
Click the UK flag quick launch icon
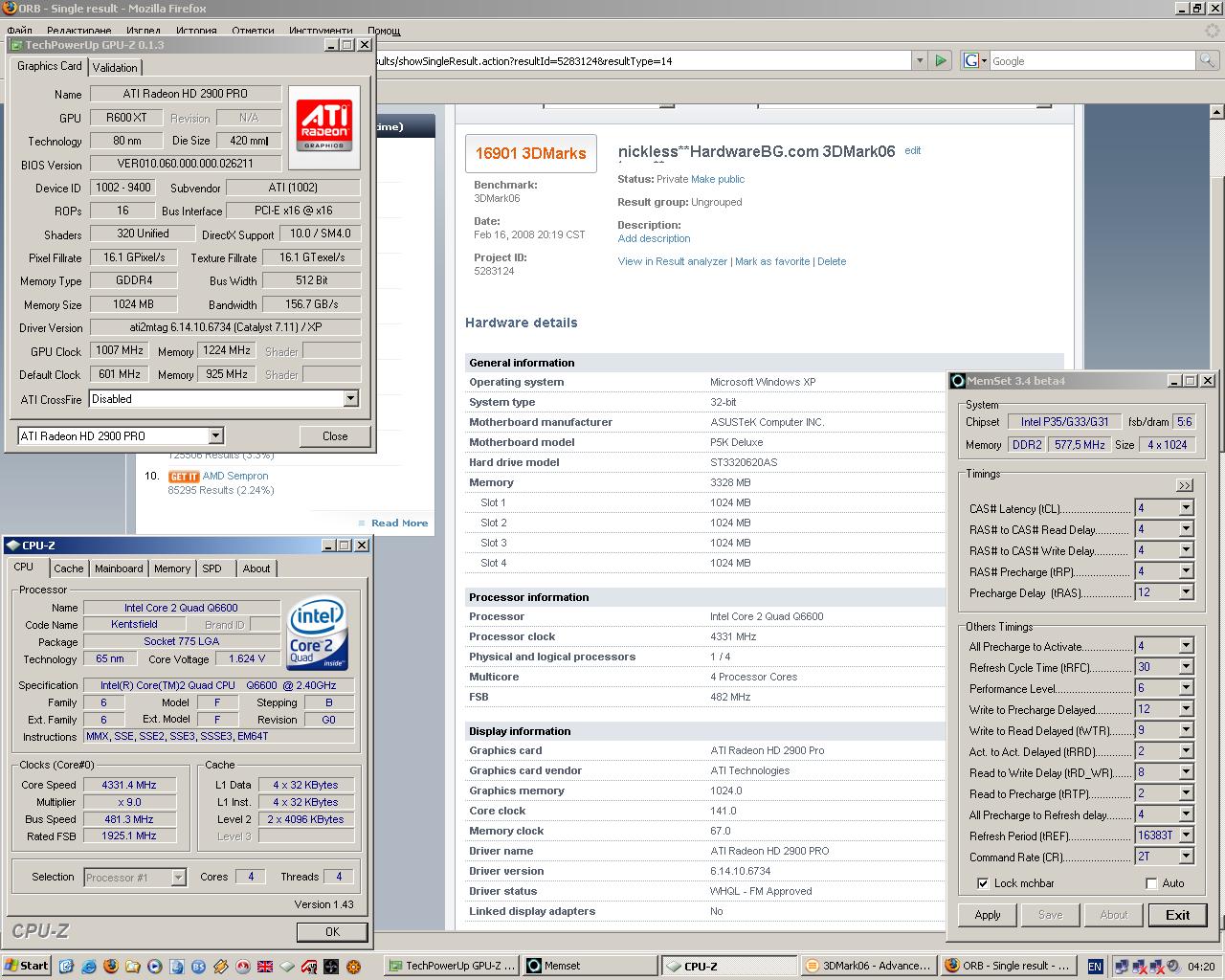(x=265, y=966)
